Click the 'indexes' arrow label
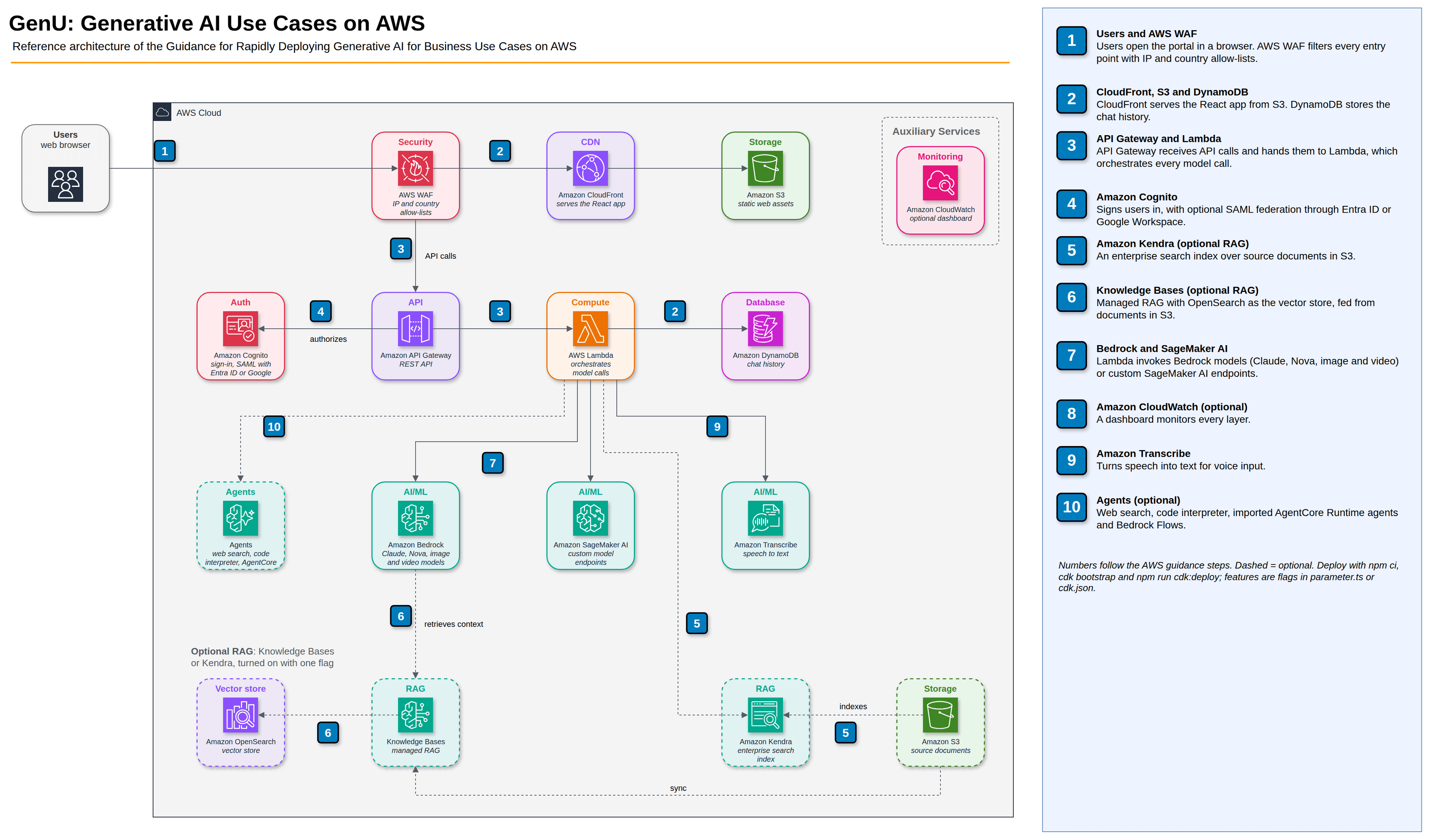The height and width of the screenshot is (840, 1430). [853, 707]
